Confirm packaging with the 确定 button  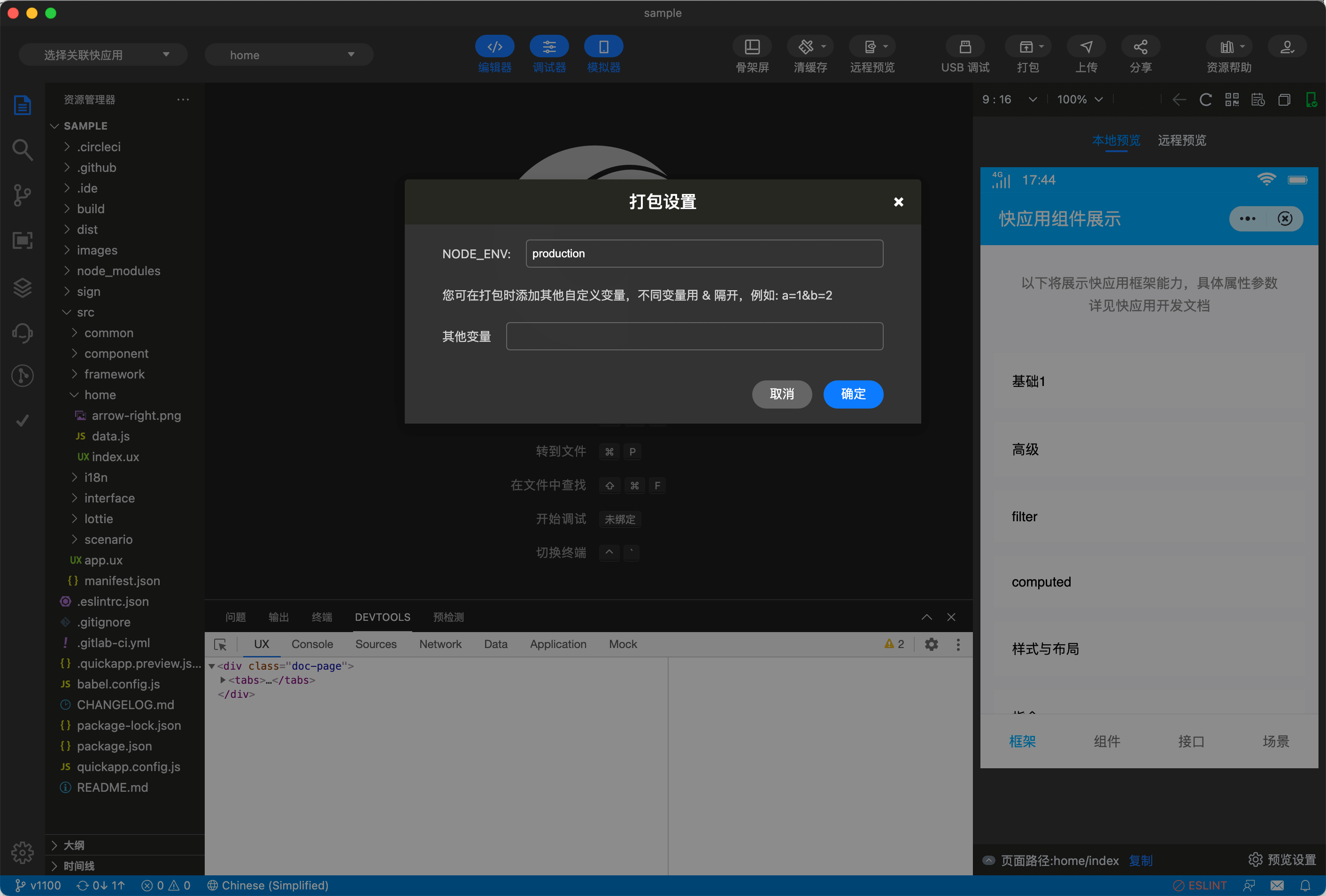[x=852, y=394]
